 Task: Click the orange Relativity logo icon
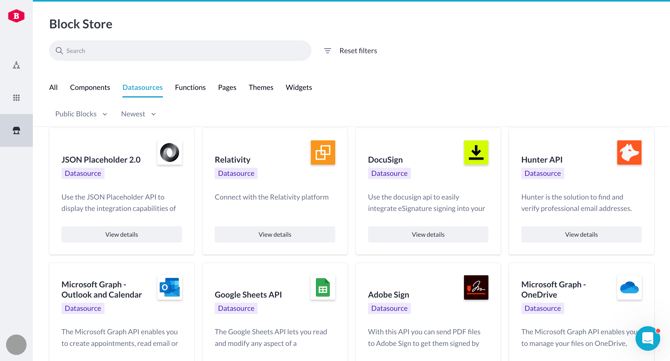click(323, 153)
